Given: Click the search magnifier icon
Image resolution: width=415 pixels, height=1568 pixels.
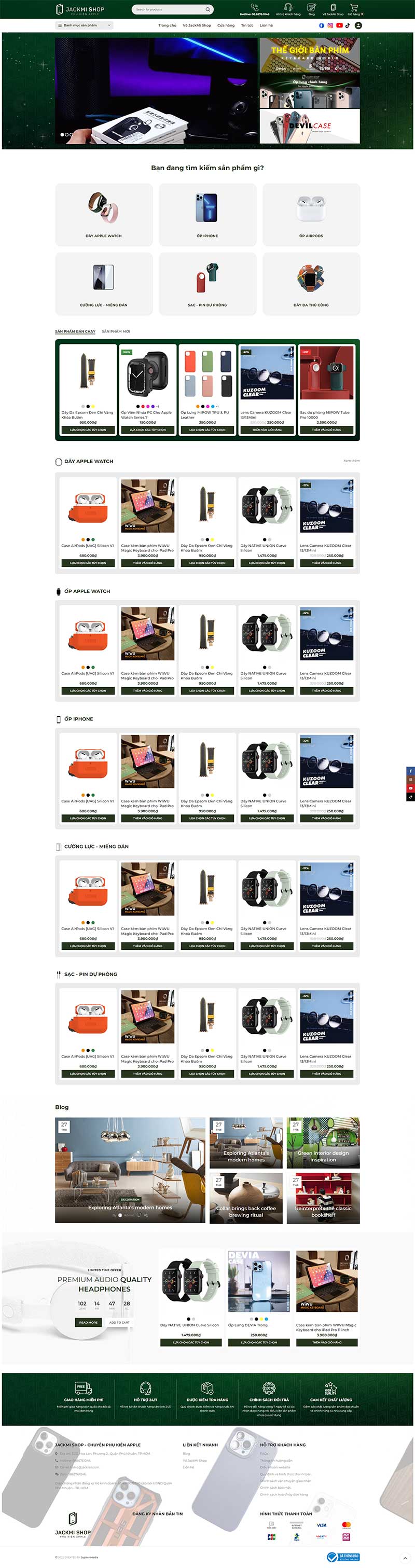Looking at the screenshot, I should pos(208,9).
